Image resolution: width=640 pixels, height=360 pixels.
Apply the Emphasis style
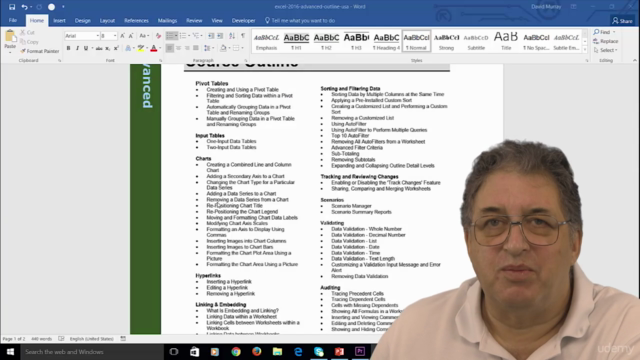click(266, 41)
